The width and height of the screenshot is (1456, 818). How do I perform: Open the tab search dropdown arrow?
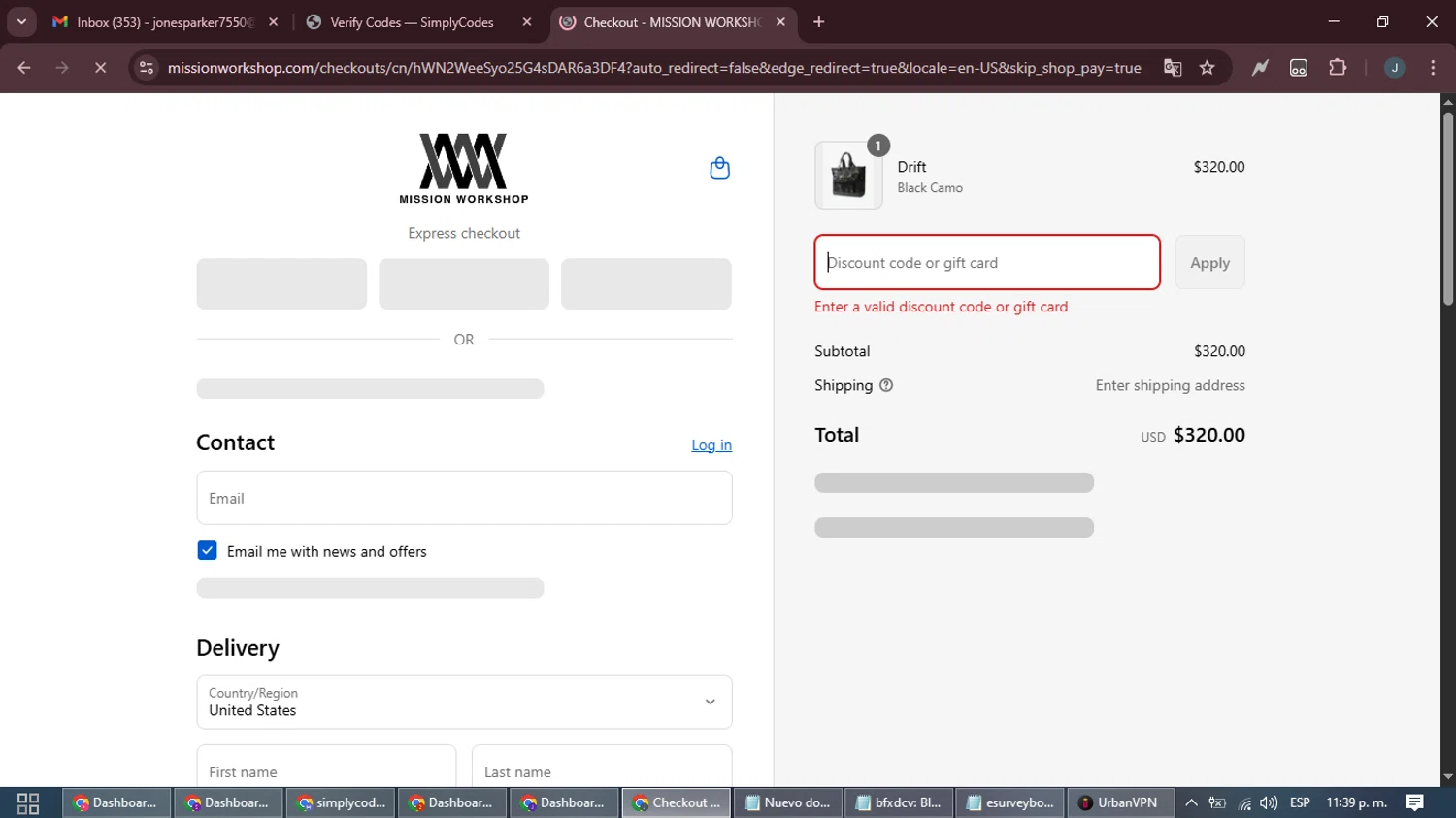(21, 21)
